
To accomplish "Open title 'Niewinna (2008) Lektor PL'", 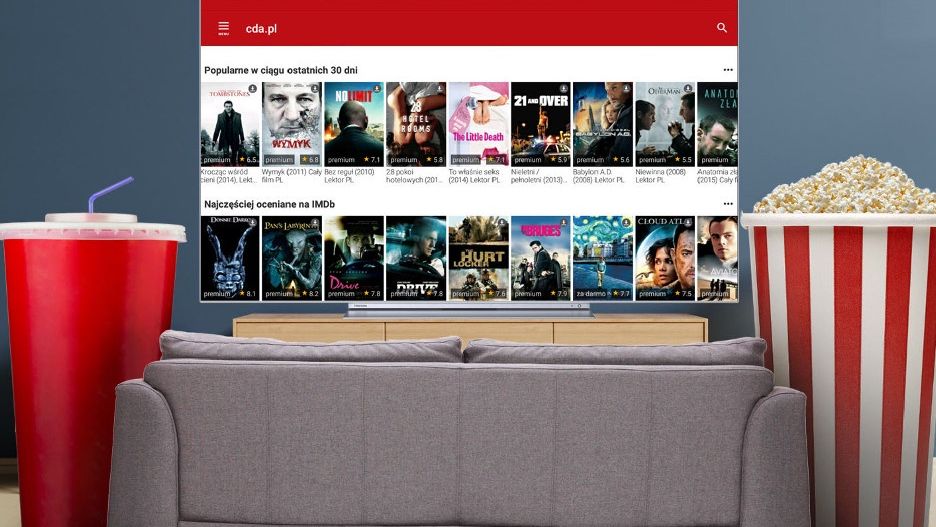I will [x=661, y=175].
